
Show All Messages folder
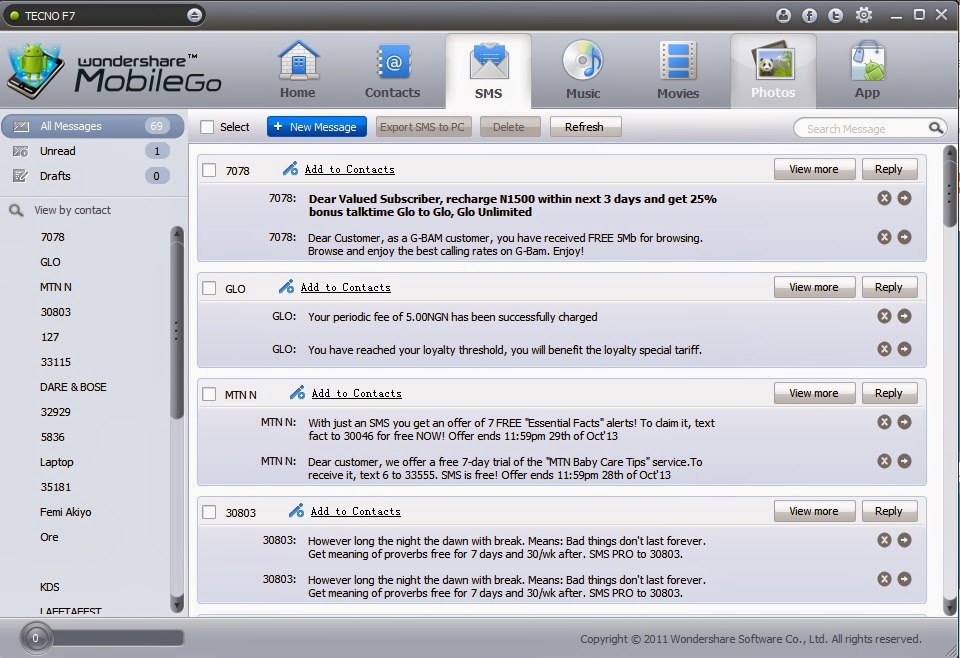93,126
